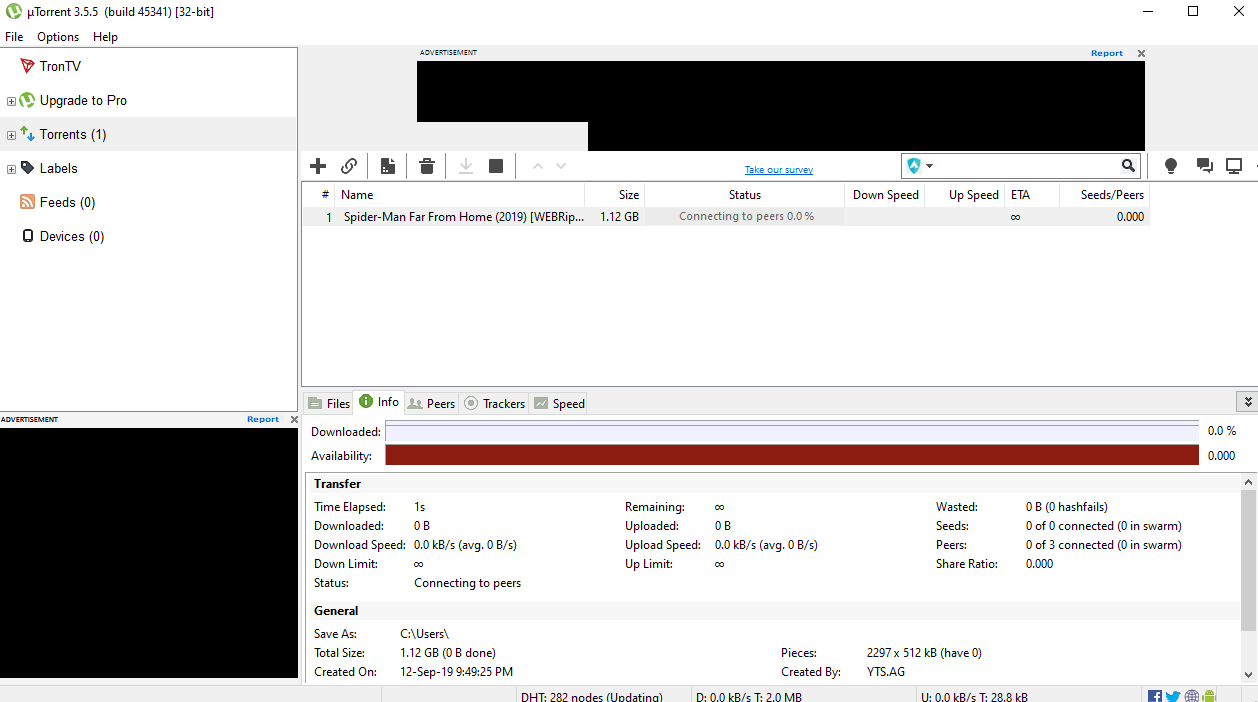Expand the Labels tree node
1258x702 pixels.
(x=12, y=169)
